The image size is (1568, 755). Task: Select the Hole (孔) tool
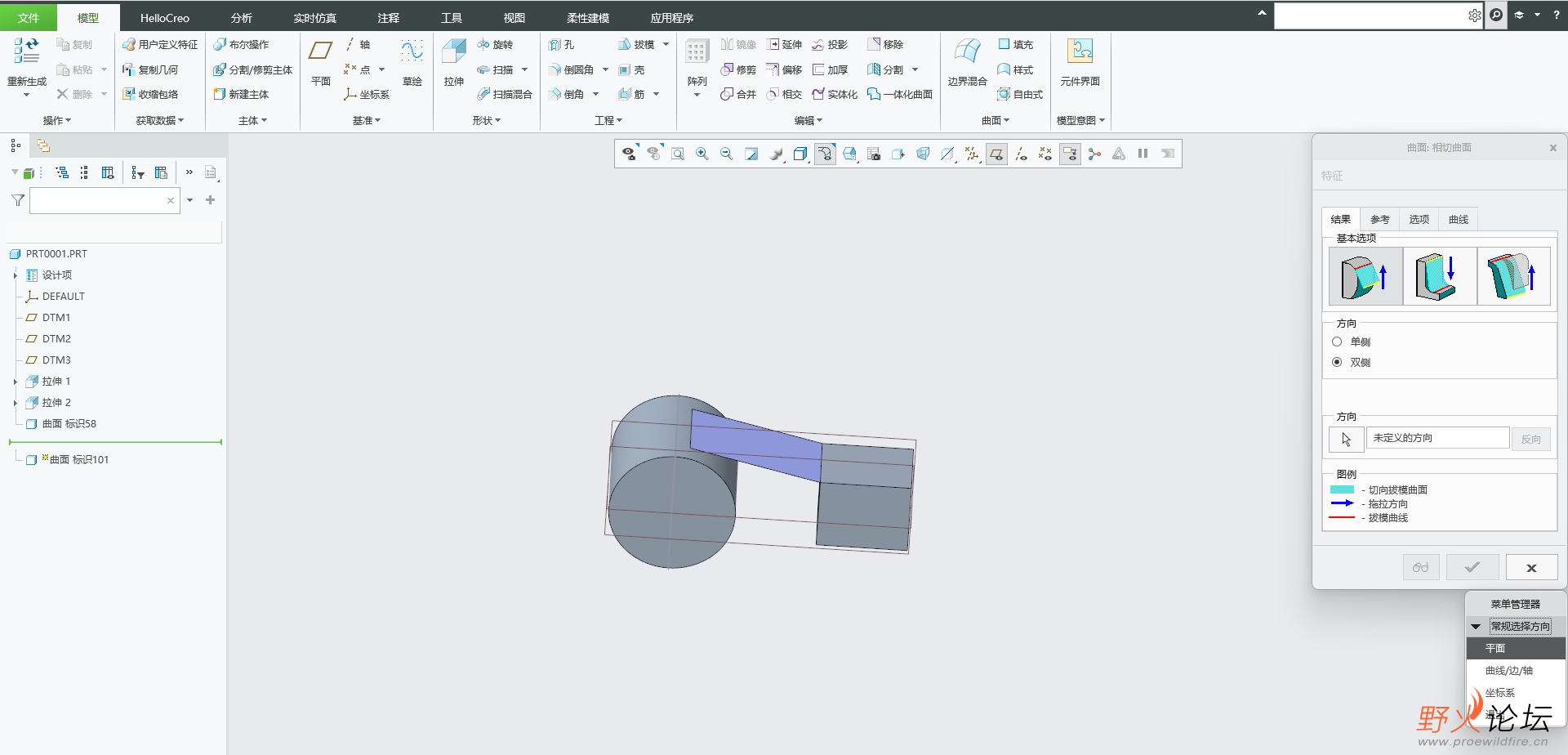click(x=562, y=45)
